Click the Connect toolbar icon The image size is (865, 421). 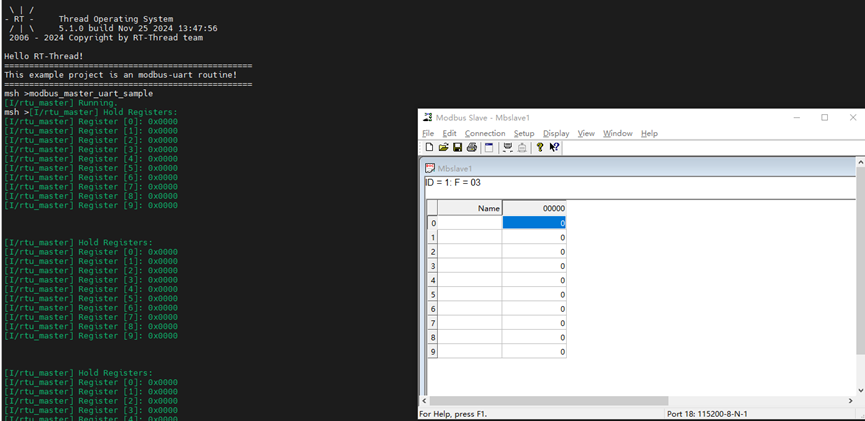(508, 147)
